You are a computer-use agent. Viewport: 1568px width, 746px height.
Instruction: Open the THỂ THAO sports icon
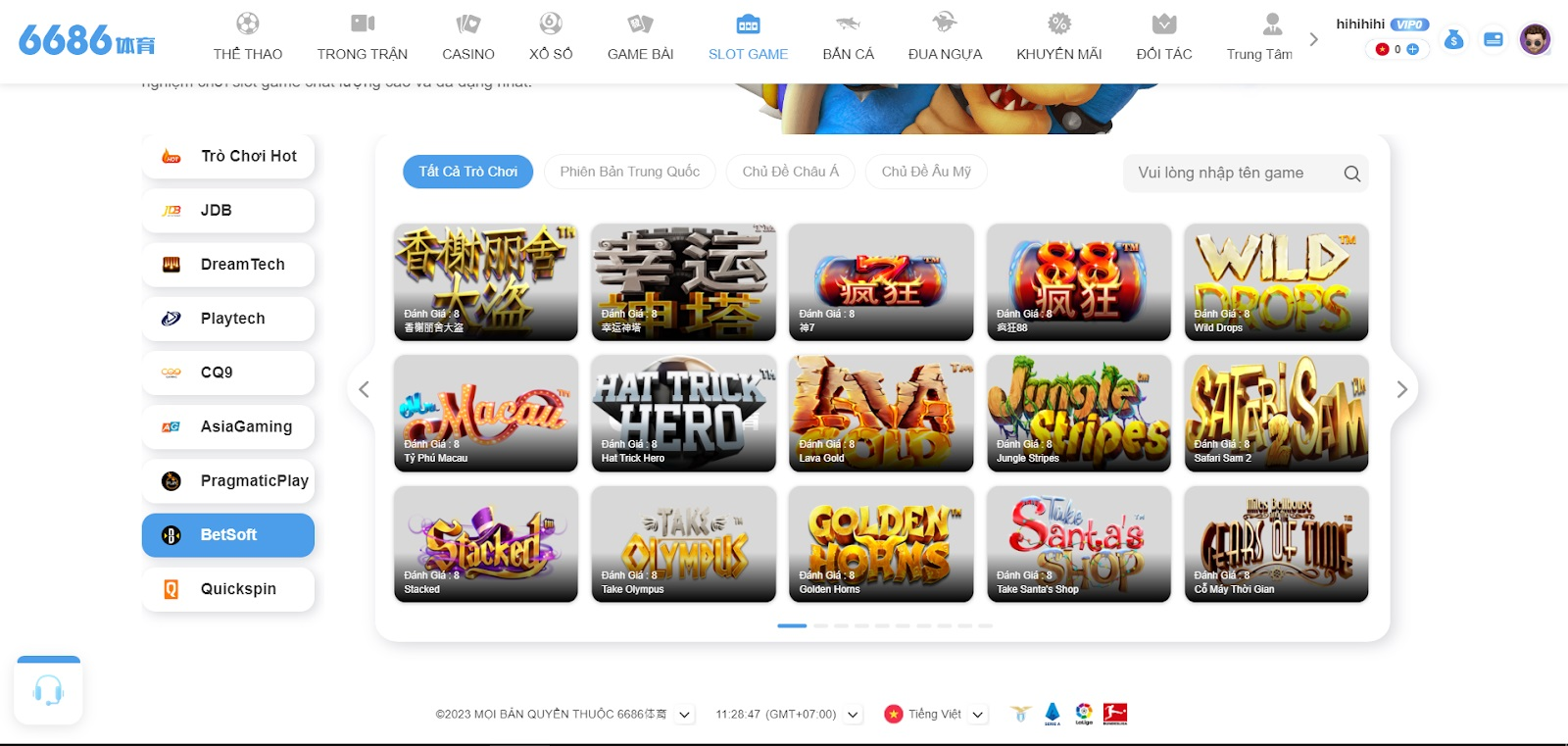coord(248,24)
